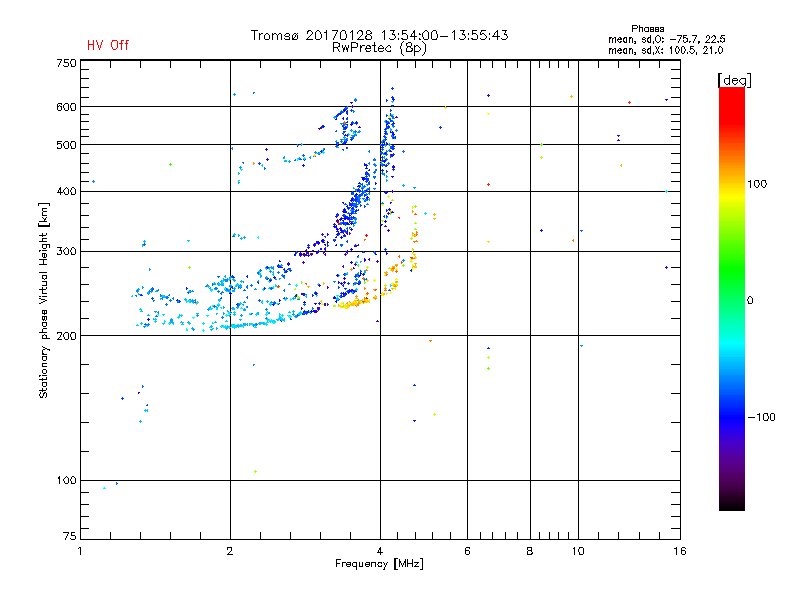Click the x-axis label '8'
Image resolution: width=800 pixels, height=600 pixels.
530,551
